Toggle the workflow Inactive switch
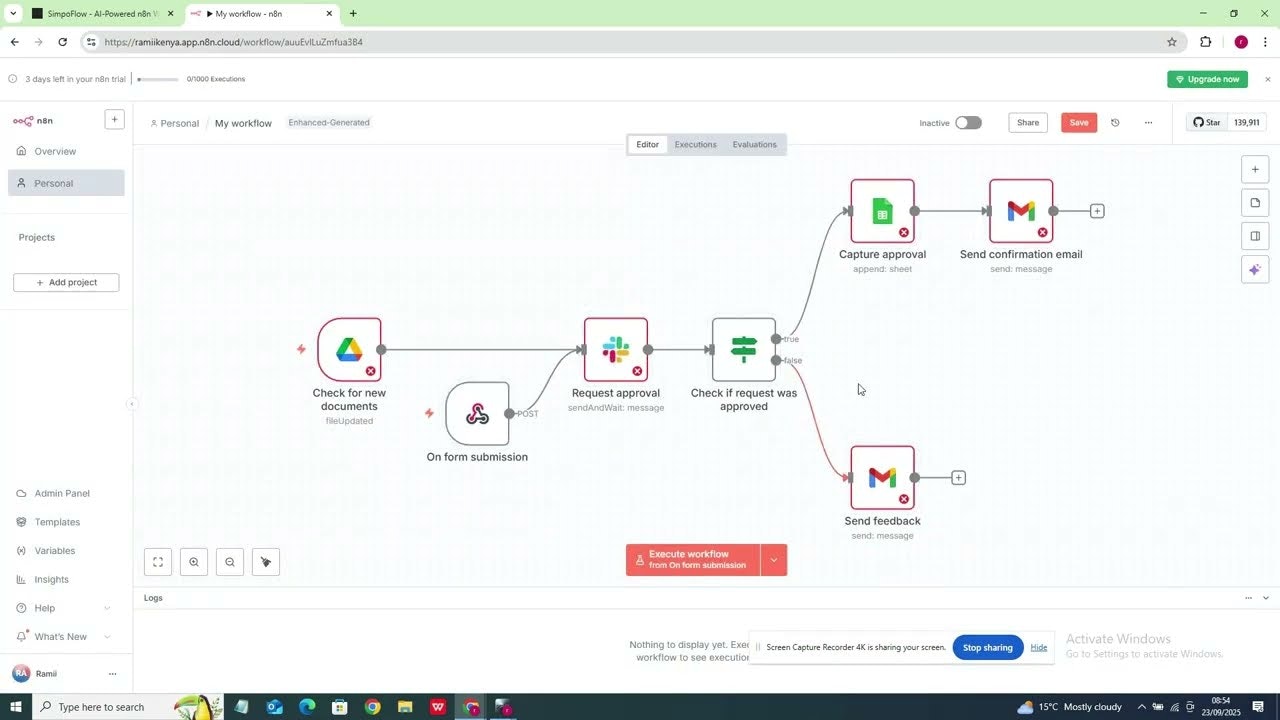The width and height of the screenshot is (1280, 720). click(x=968, y=123)
